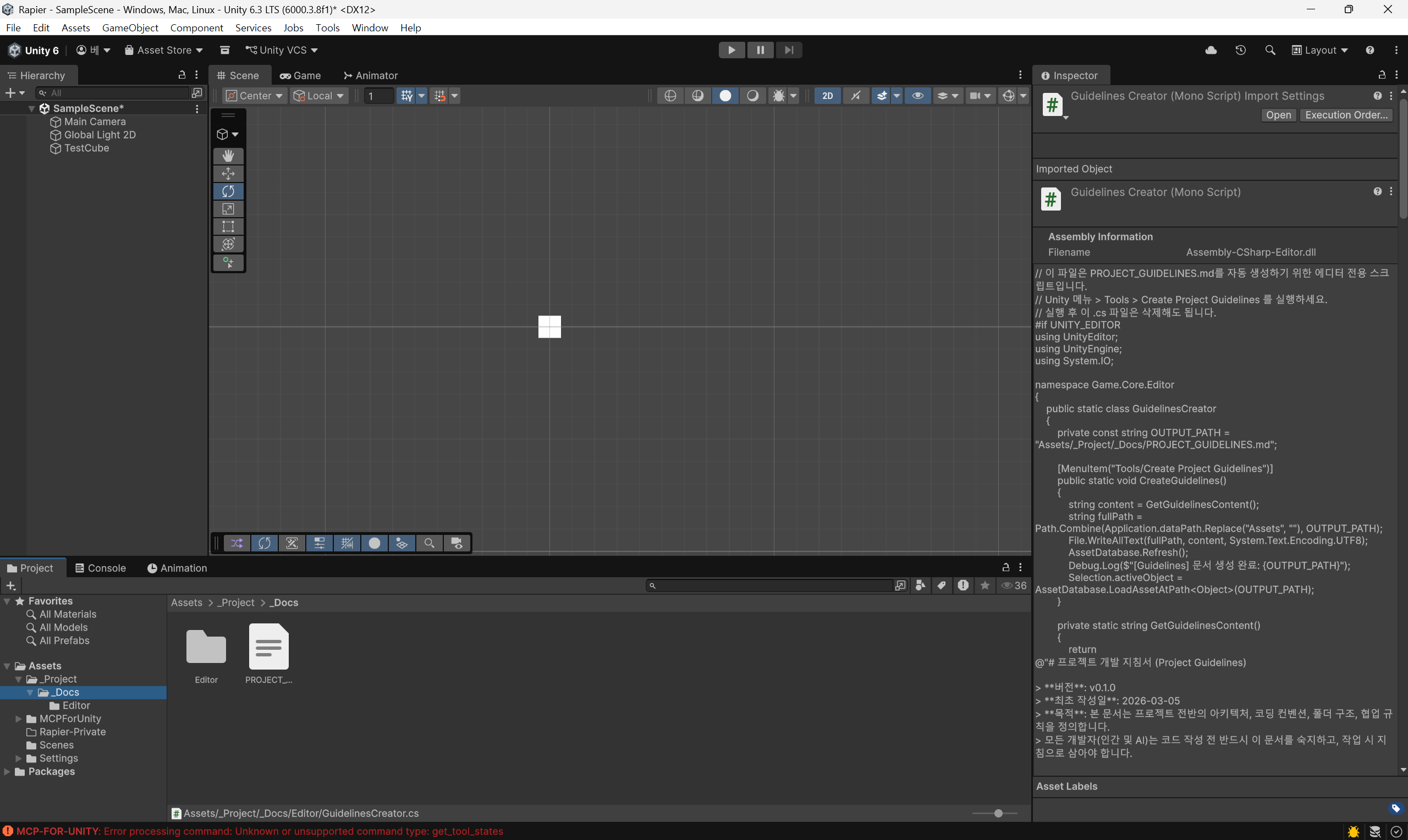1408x840 pixels.
Task: Open the Center pivot dropdown
Action: tap(255, 96)
